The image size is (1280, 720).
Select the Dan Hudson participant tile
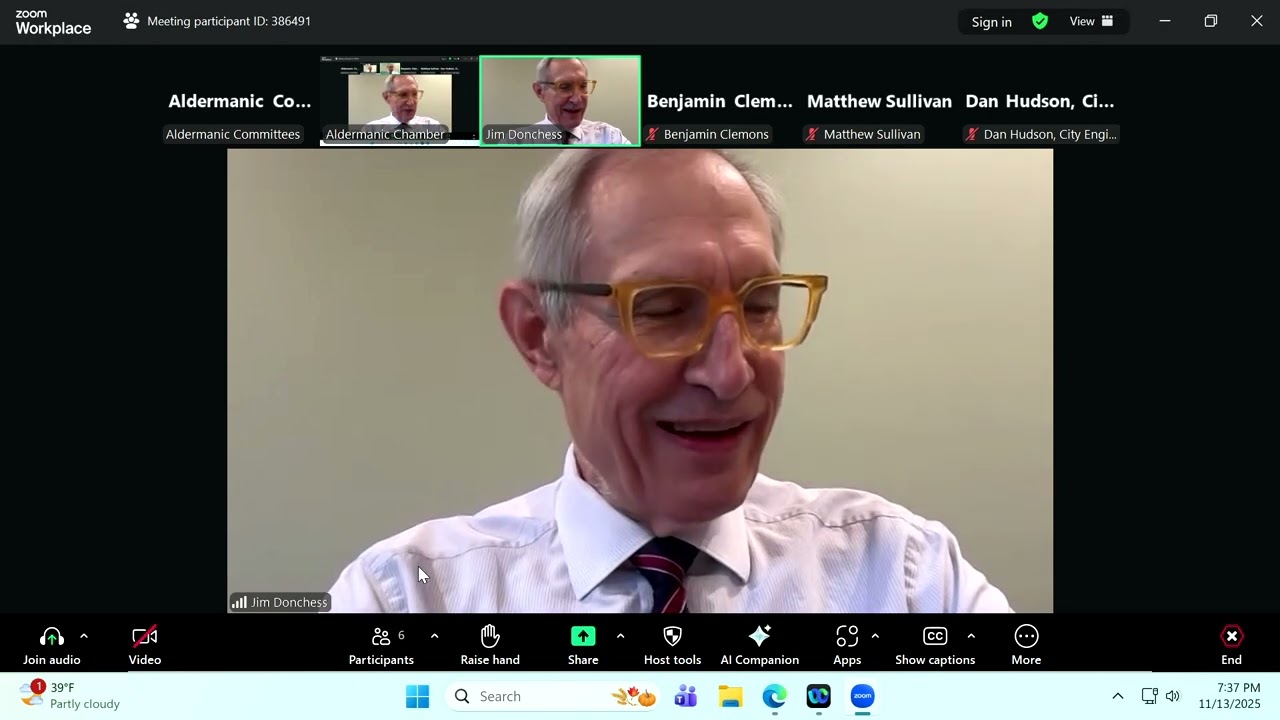[x=1040, y=101]
